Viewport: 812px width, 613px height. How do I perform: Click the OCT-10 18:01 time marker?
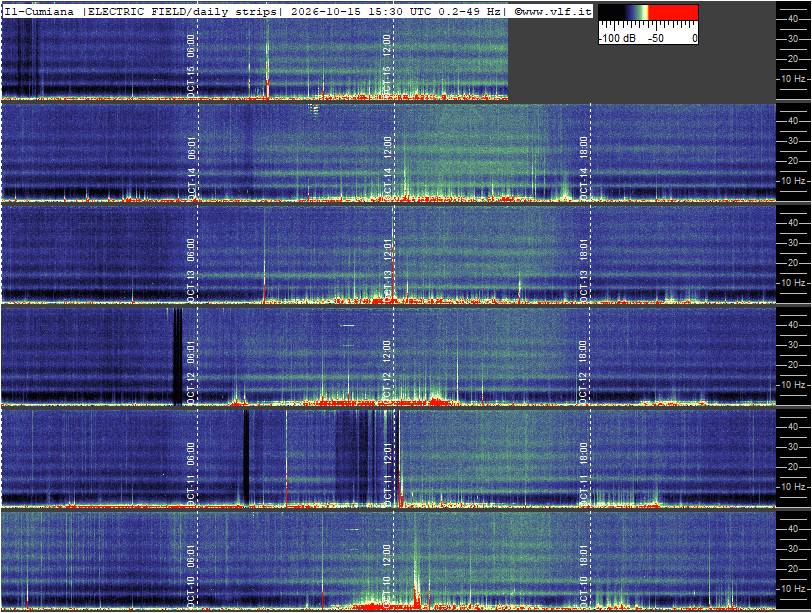pos(583,576)
